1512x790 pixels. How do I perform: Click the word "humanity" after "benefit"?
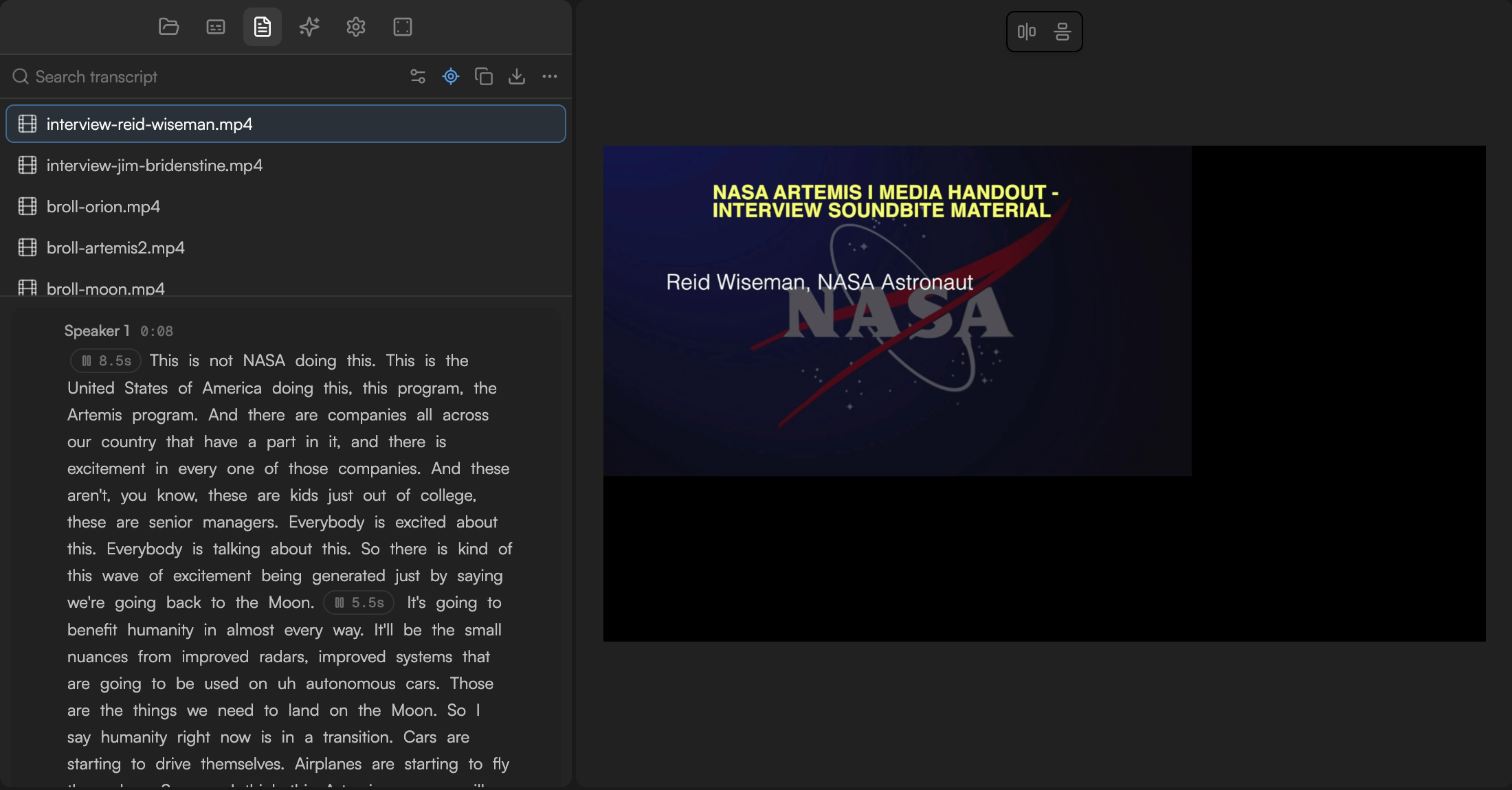tap(160, 630)
